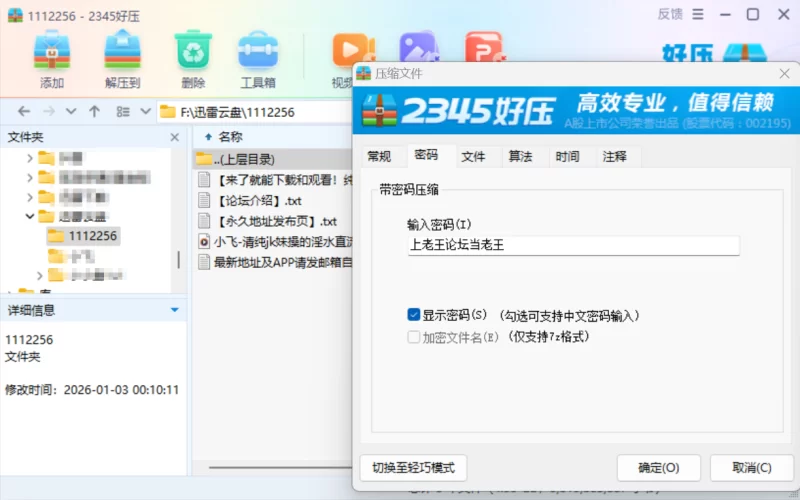800x500 pixels.
Task: Click the 反馈 feedback link
Action: pos(670,14)
